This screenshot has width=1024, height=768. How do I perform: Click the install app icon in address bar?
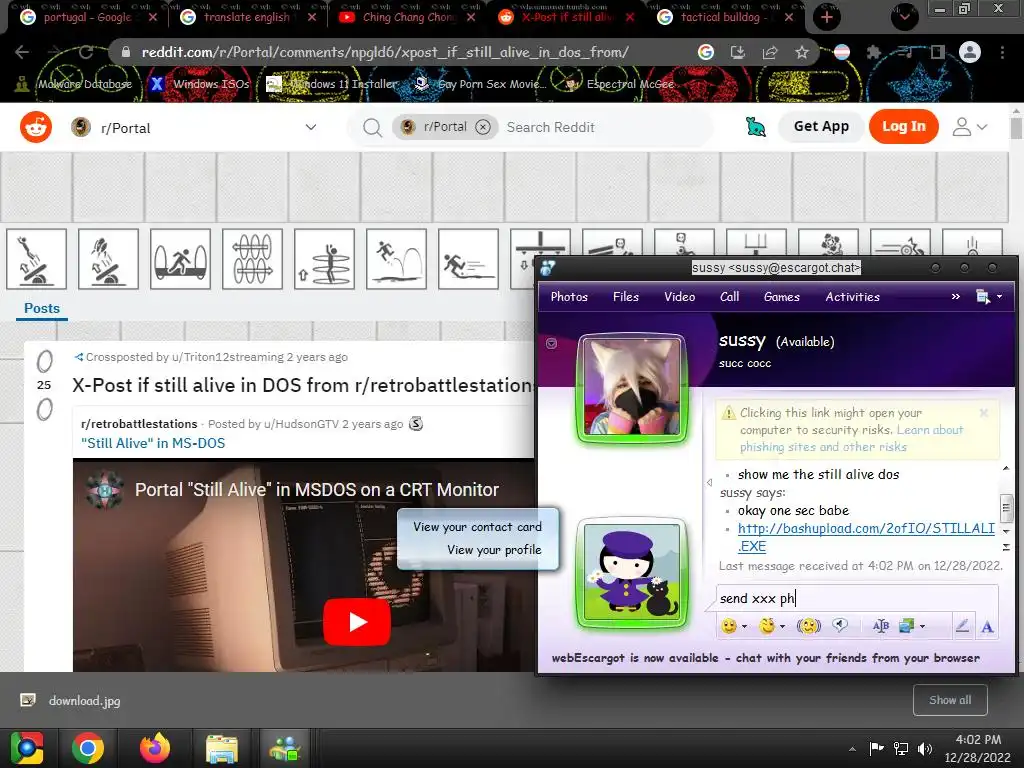[738, 52]
